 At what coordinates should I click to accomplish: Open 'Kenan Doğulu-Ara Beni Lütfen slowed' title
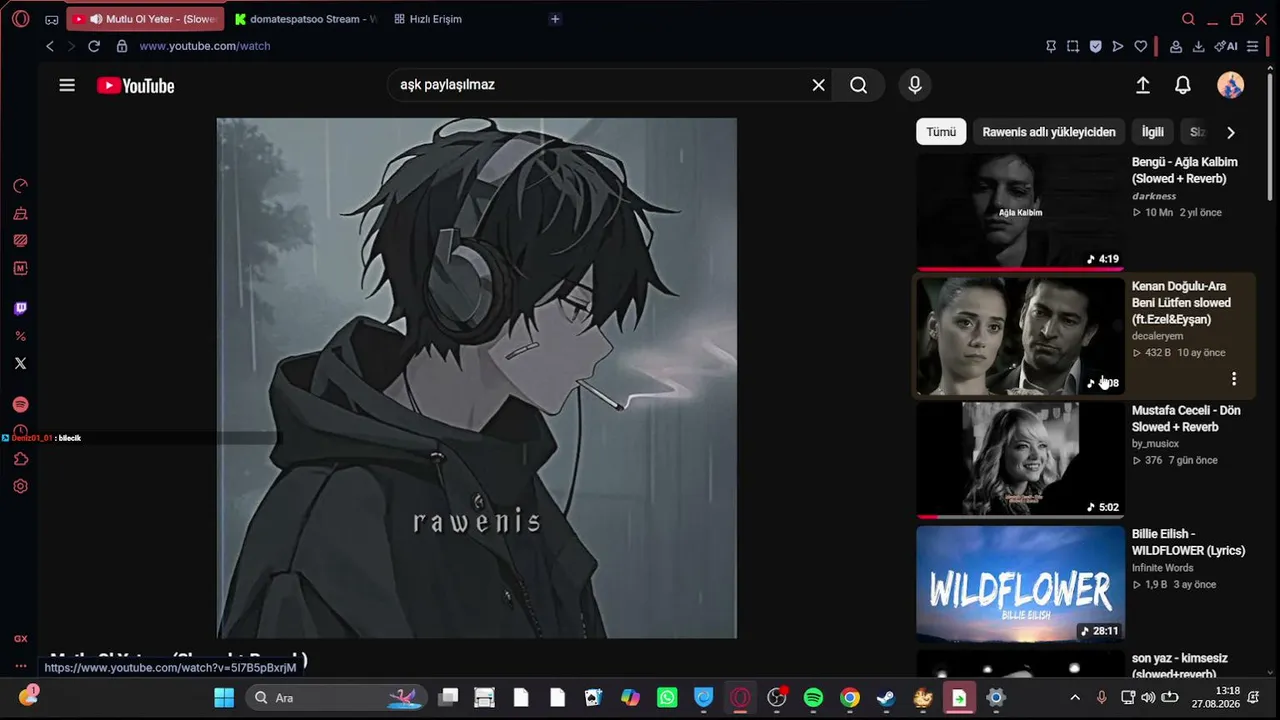[x=1181, y=303]
